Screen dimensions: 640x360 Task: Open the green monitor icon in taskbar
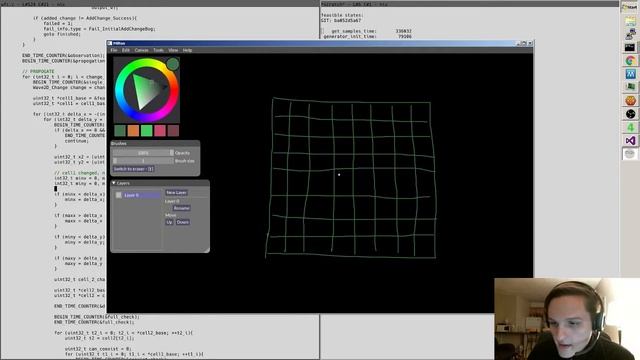[x=630, y=87]
